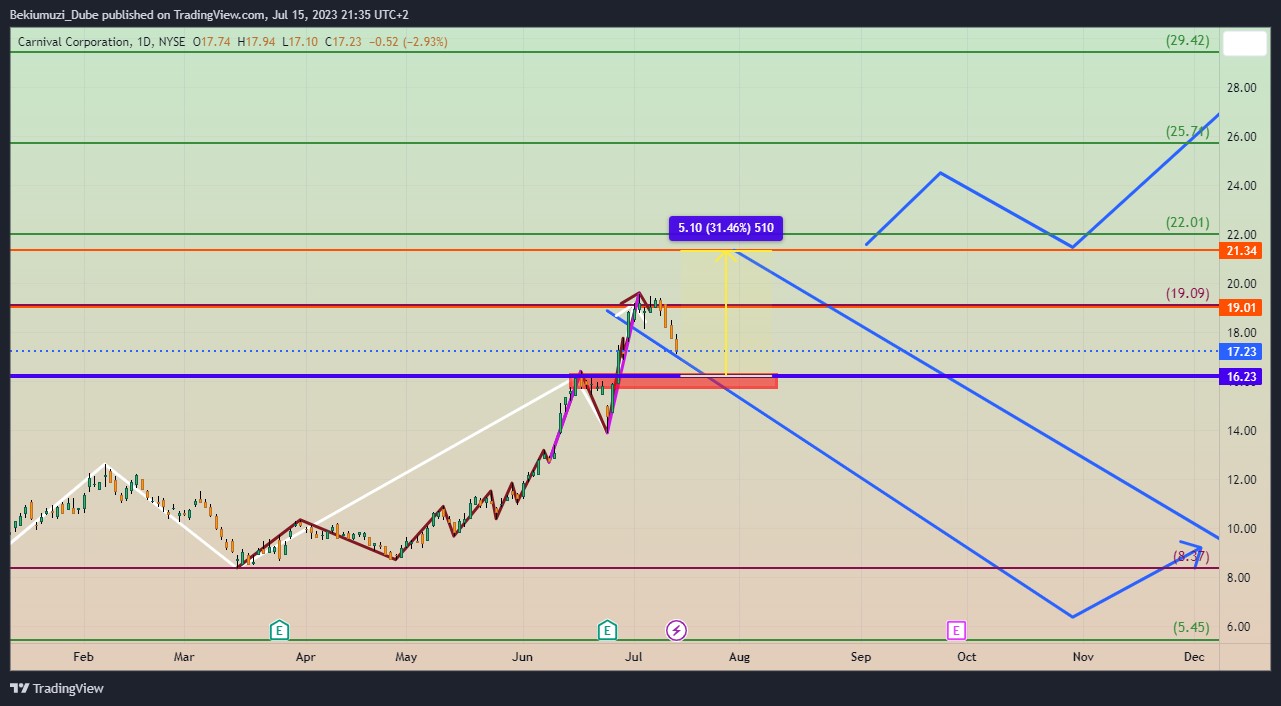Click the 28.00 price axis tick
Viewport: 1281px width, 706px height.
click(x=1242, y=88)
